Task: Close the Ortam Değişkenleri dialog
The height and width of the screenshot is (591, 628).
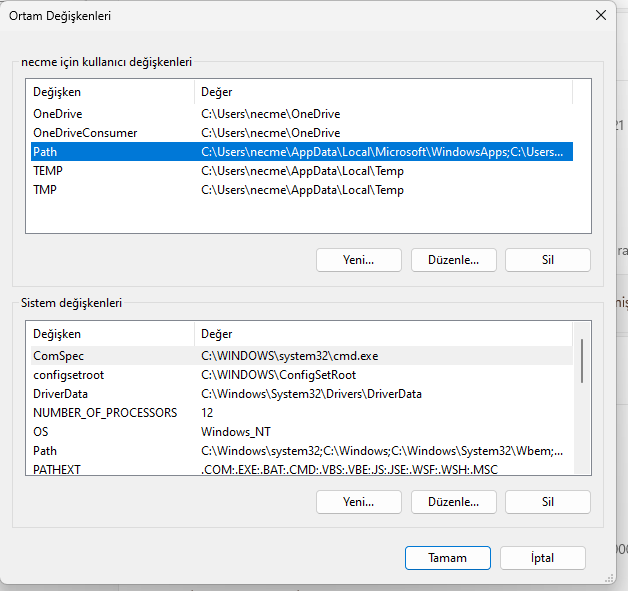Action: pyautogui.click(x=600, y=15)
